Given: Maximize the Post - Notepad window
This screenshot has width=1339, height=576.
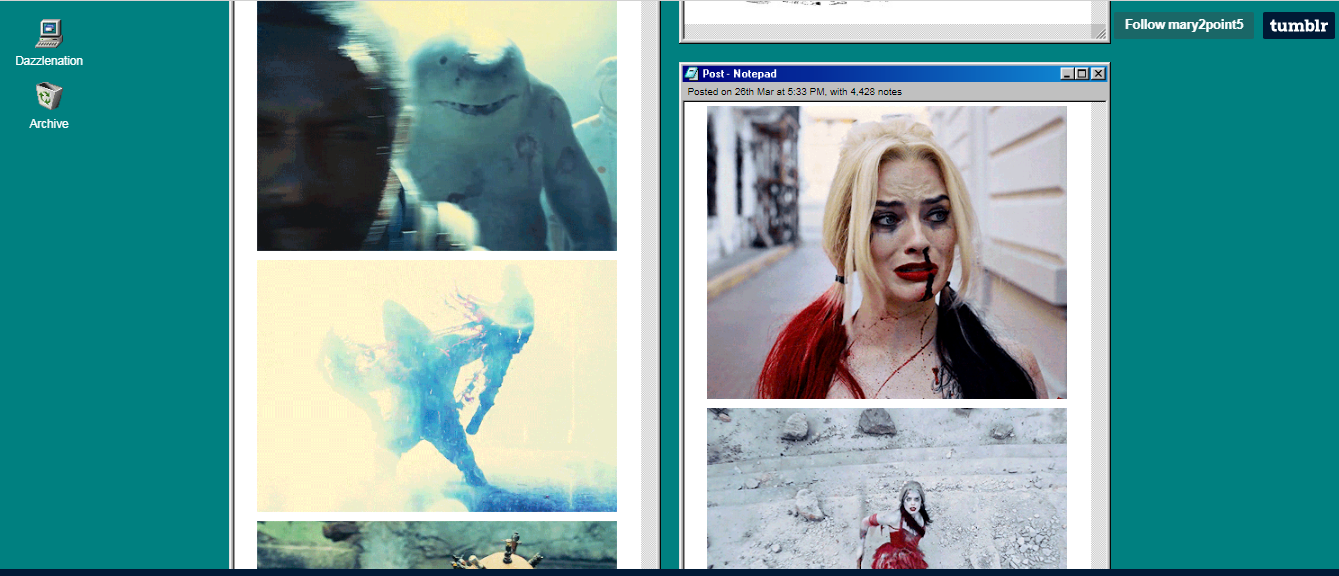Looking at the screenshot, I should [x=1083, y=73].
